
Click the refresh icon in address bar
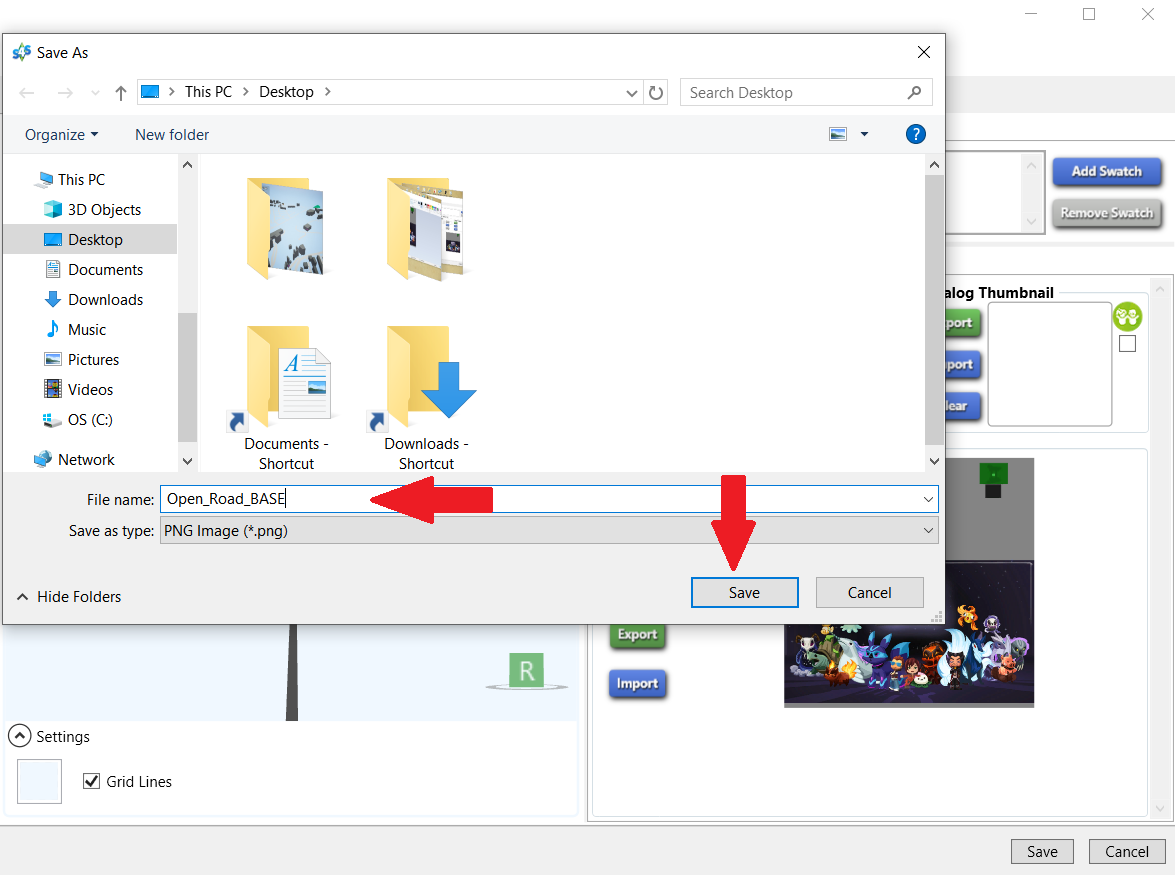(x=656, y=92)
